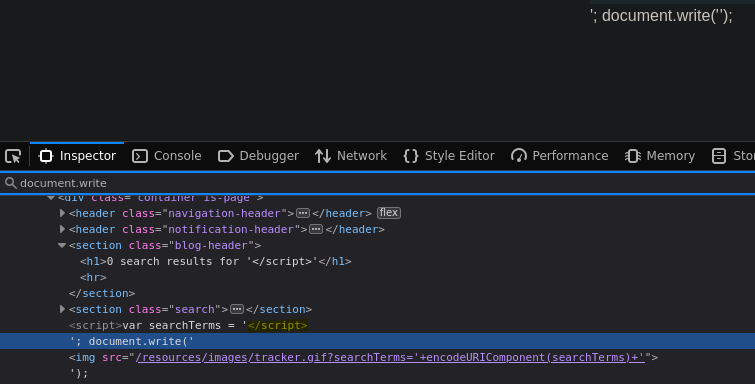This screenshot has width=755, height=384.
Task: Show notification-header children via ellipsis badge
Action: point(316,229)
